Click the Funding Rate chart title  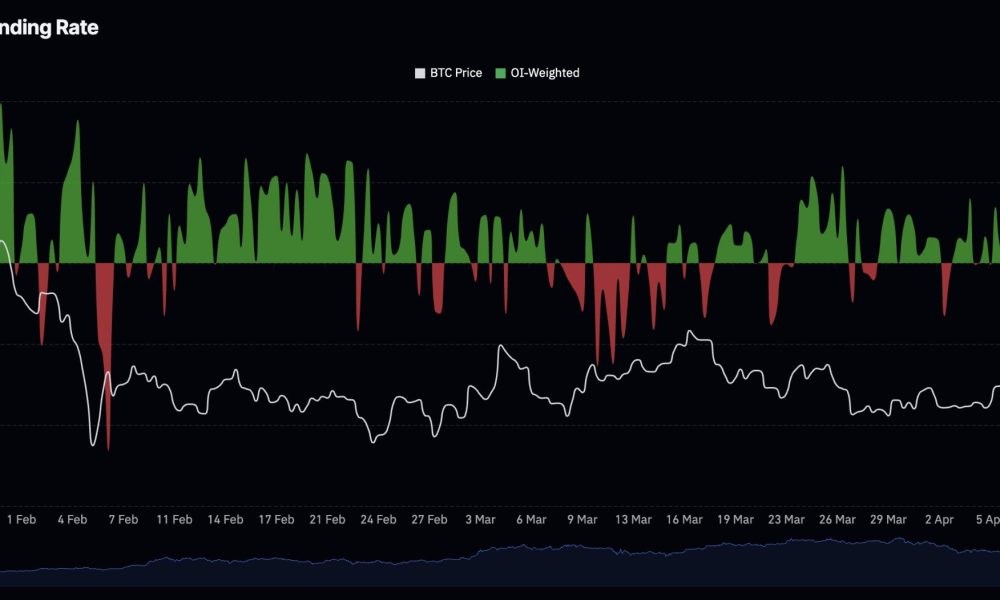click(x=50, y=28)
